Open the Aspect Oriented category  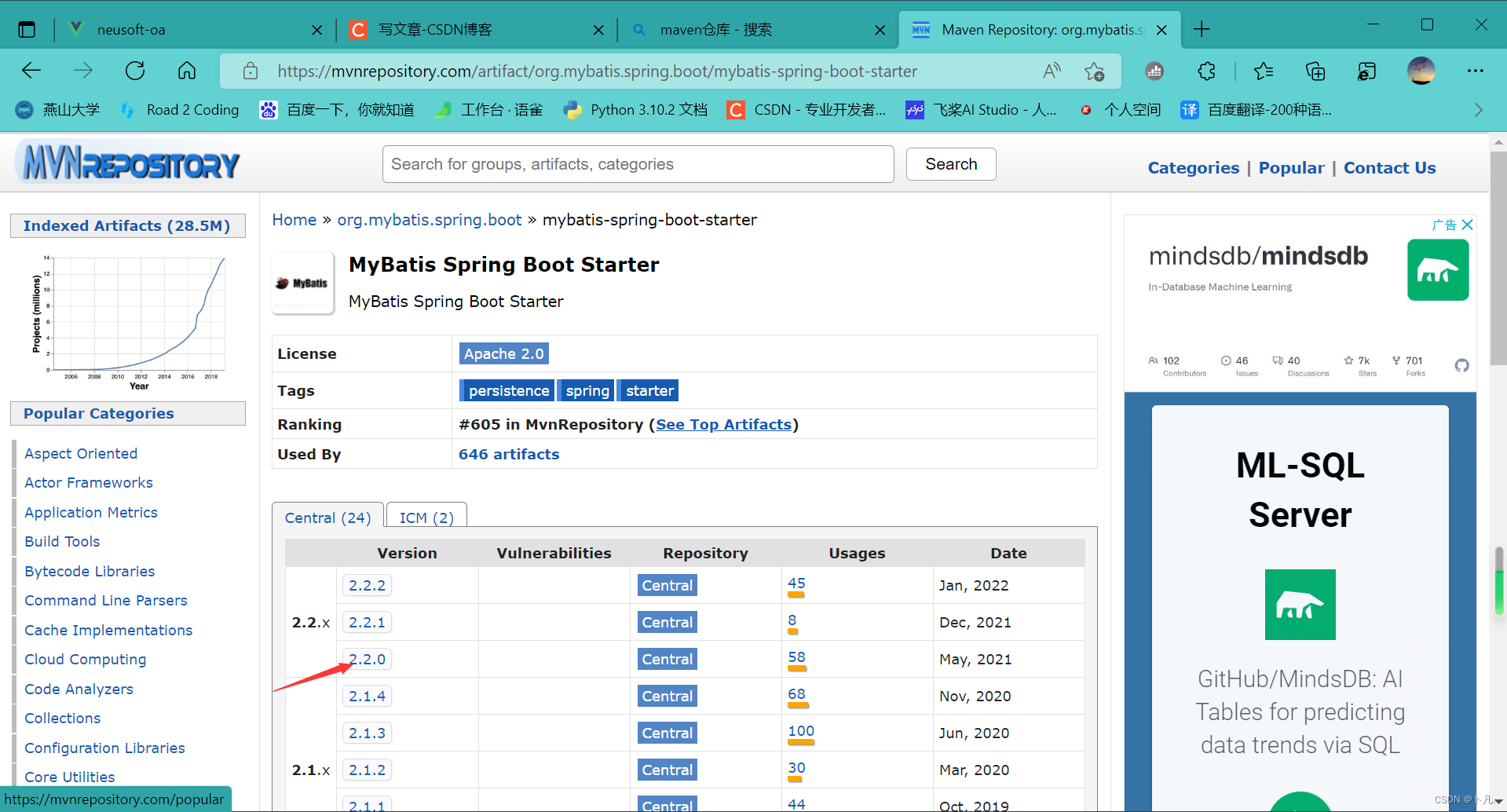81,453
